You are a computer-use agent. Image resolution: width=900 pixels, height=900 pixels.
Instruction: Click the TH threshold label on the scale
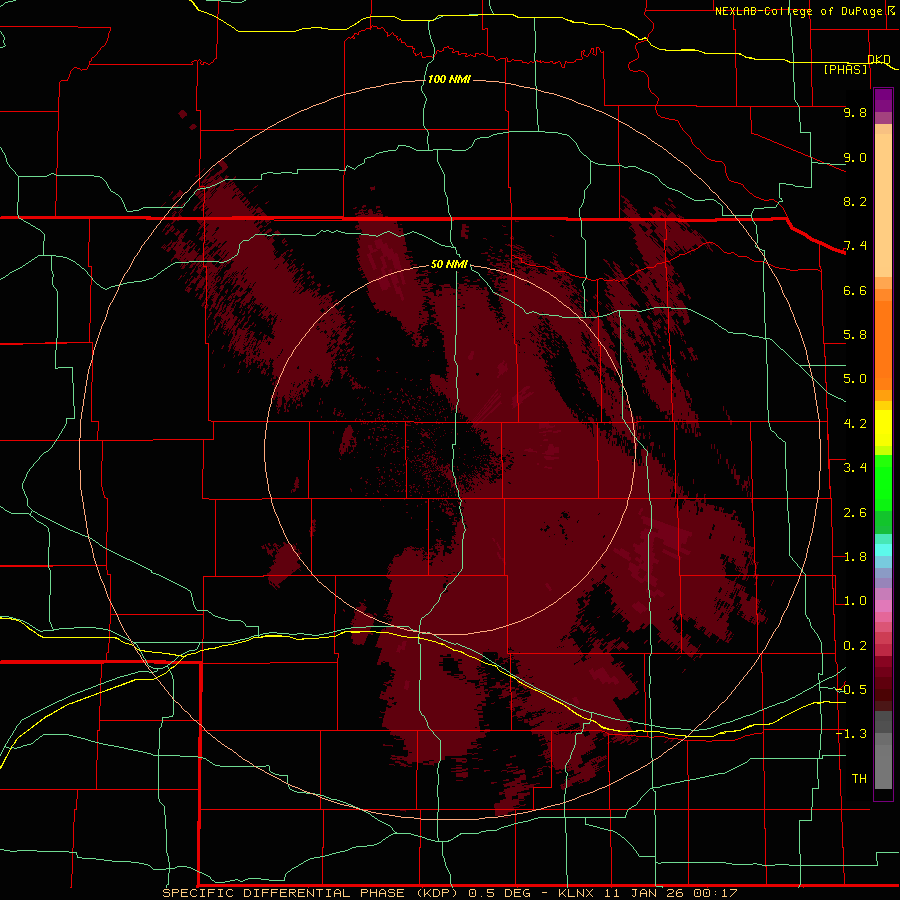pos(859,778)
